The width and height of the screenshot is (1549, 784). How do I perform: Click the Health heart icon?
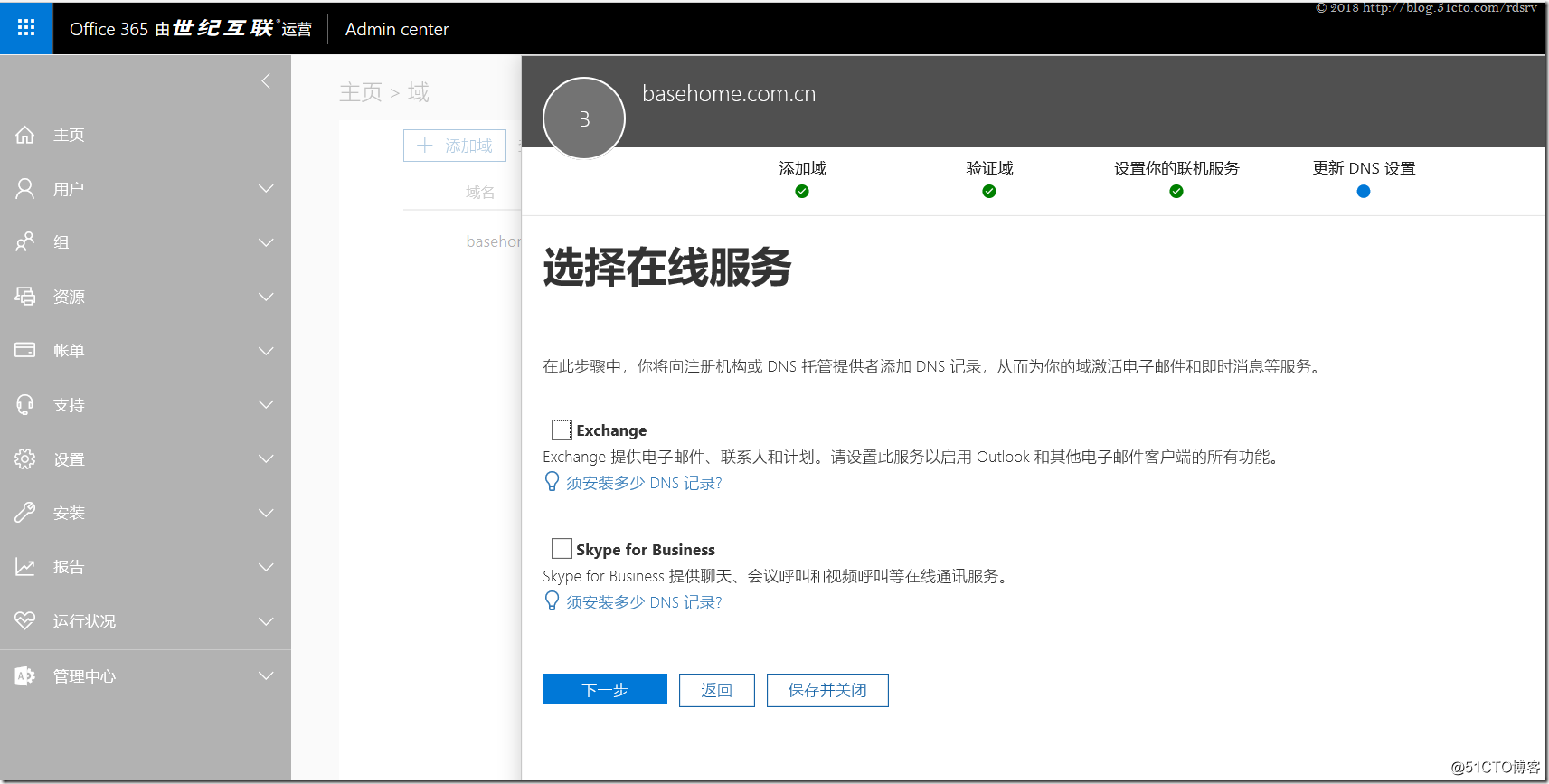coord(25,620)
